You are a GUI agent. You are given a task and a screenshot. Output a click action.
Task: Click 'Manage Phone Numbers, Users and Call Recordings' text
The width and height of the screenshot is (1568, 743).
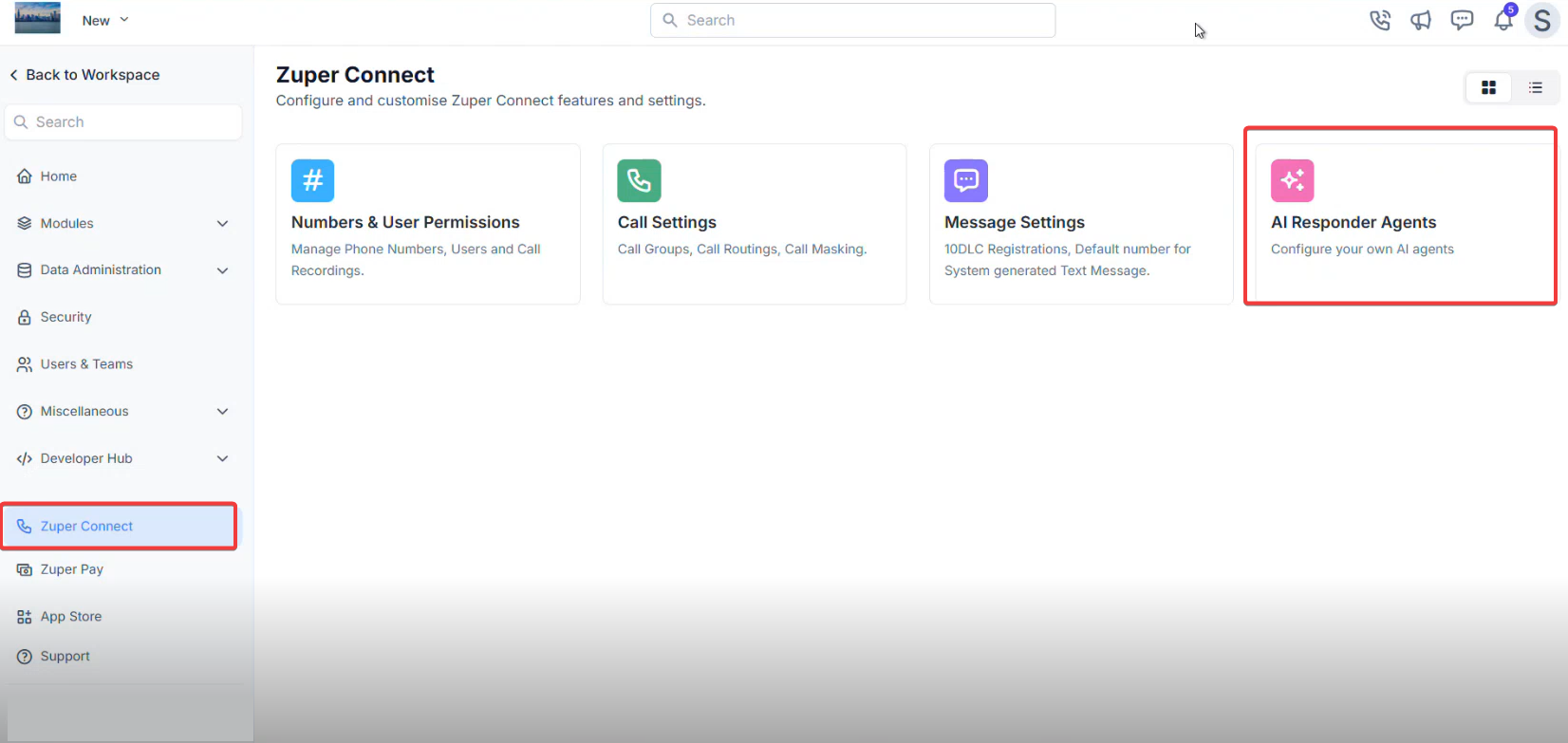point(416,260)
